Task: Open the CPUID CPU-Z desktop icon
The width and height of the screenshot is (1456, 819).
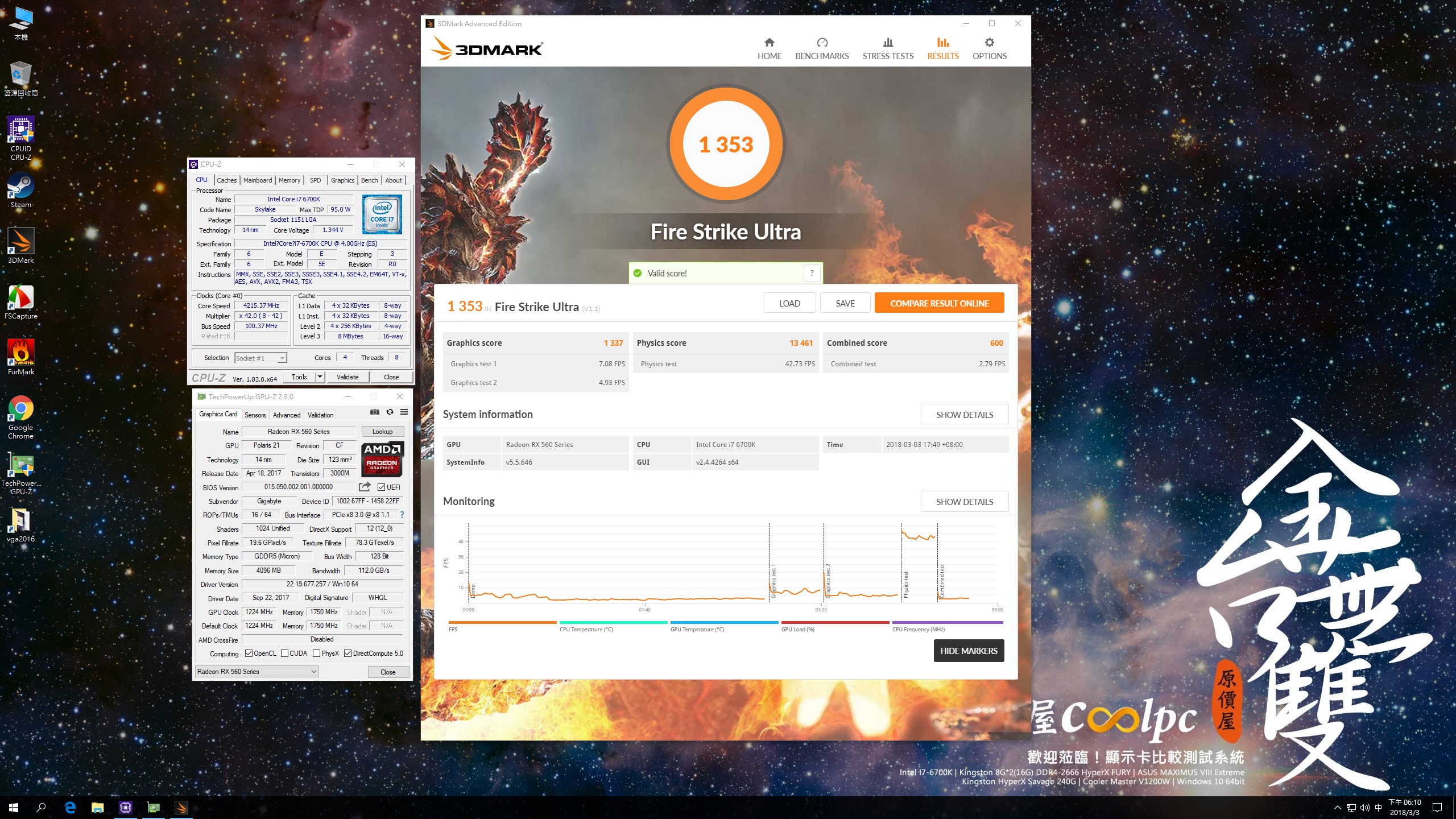Action: click(20, 137)
